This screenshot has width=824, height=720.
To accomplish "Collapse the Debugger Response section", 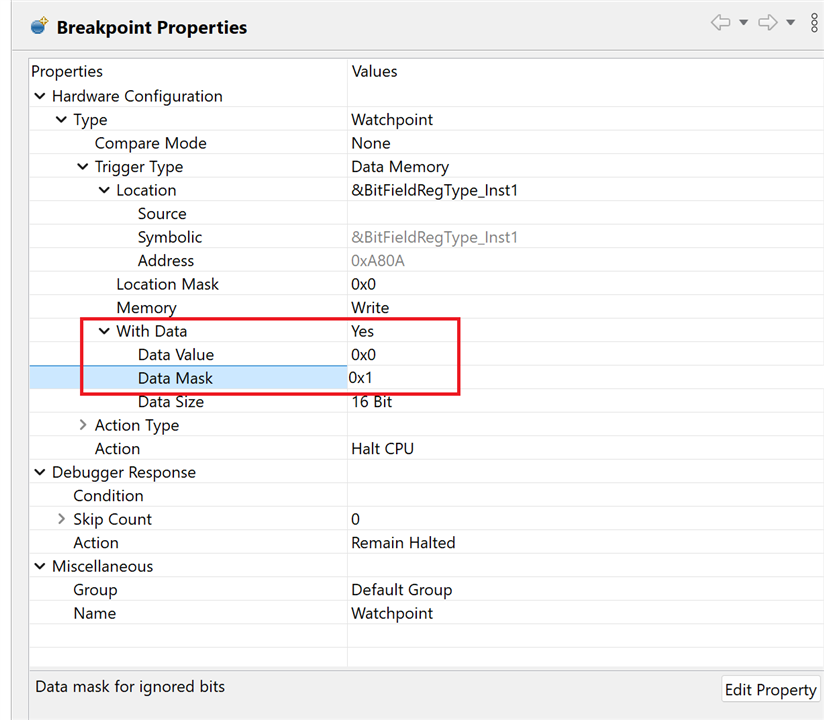I will click(40, 472).
